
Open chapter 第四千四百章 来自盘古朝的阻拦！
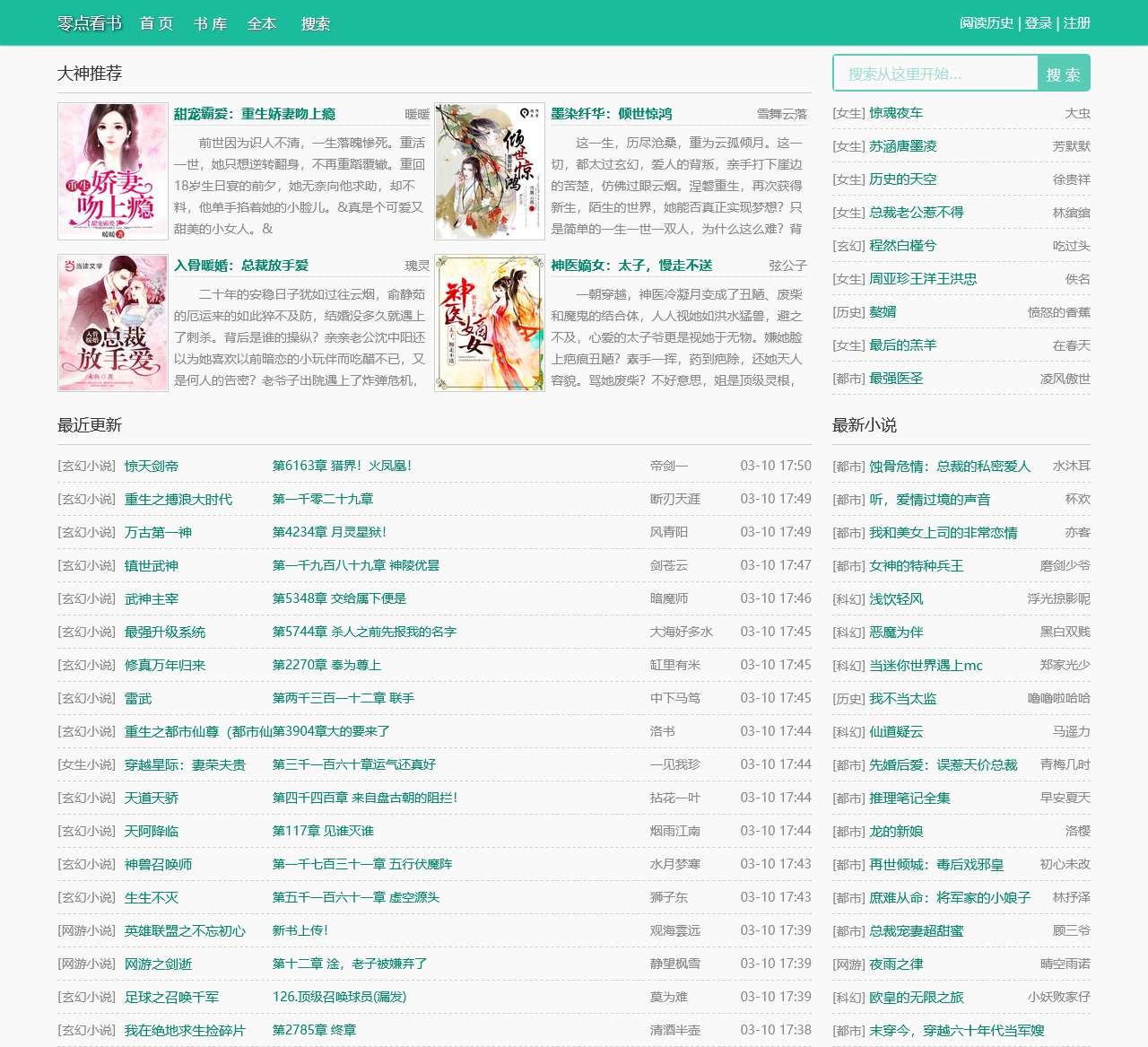point(365,798)
